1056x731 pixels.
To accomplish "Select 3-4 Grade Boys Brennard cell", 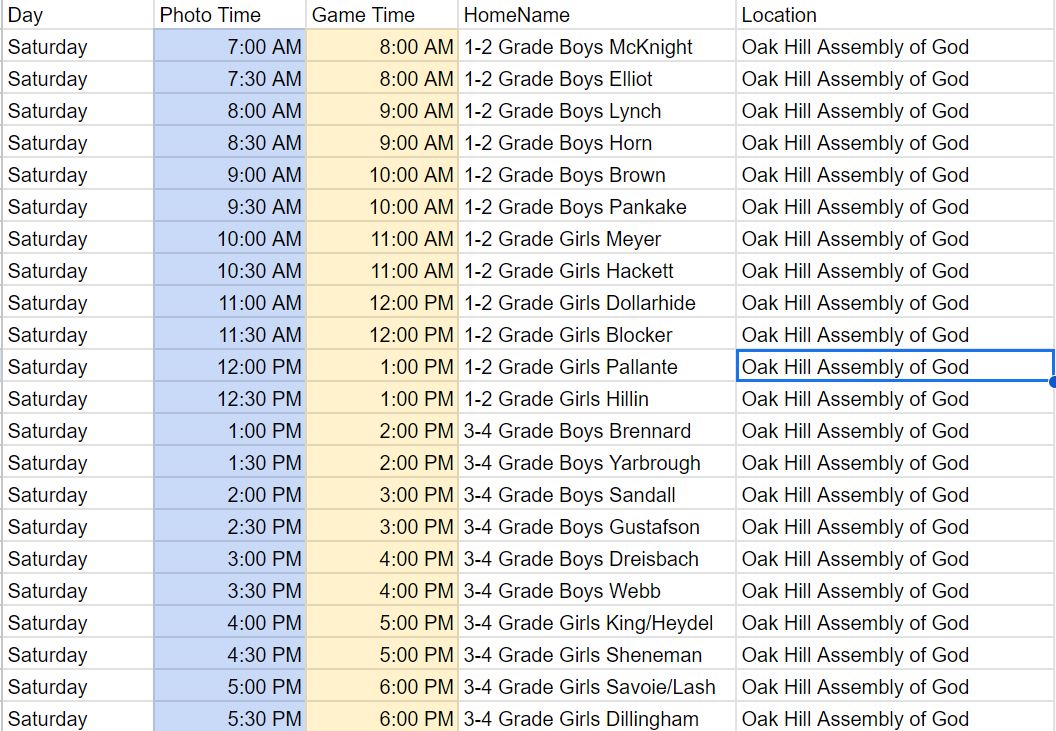I will click(597, 431).
